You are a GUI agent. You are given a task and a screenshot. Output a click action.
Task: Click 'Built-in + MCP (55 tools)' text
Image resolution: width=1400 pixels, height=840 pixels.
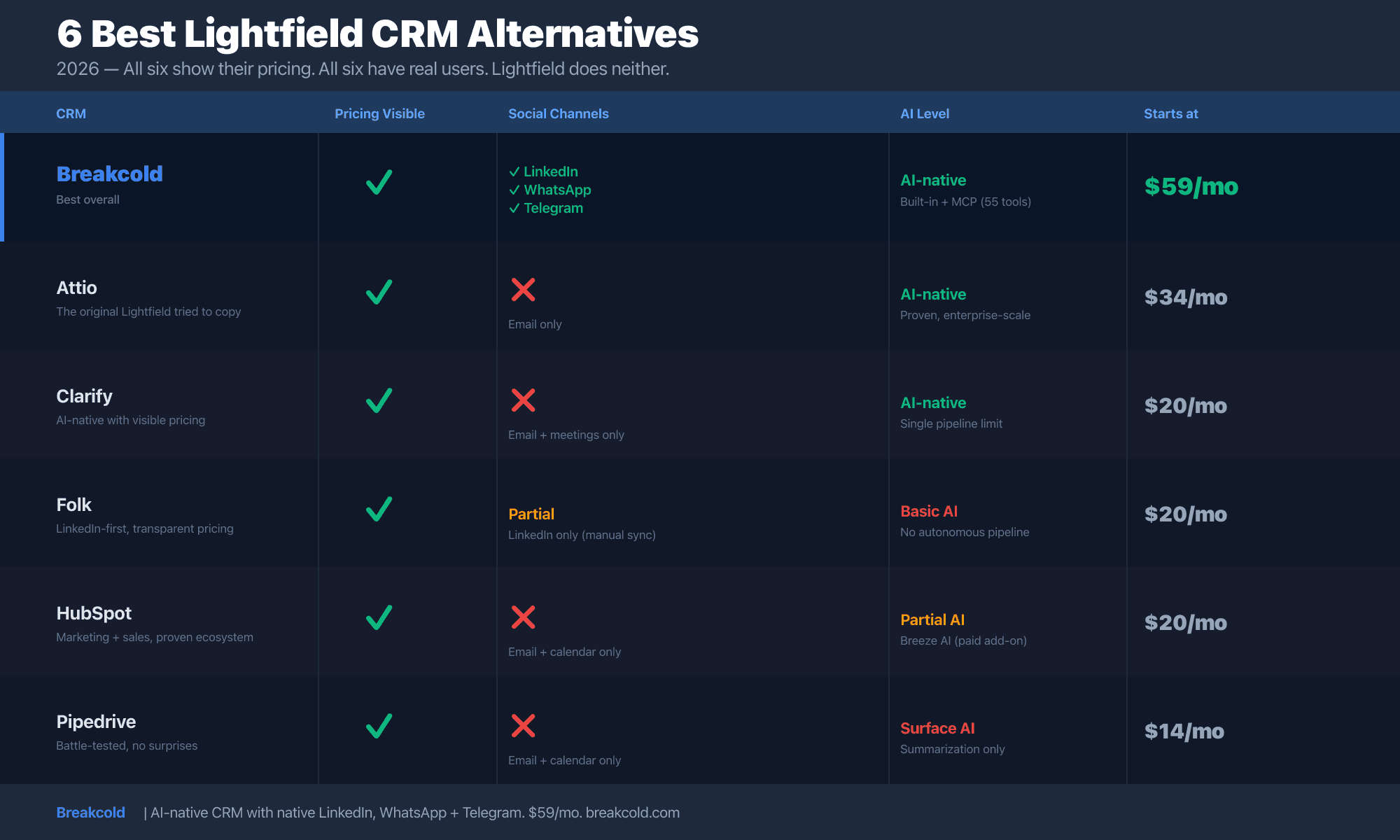[x=965, y=202]
